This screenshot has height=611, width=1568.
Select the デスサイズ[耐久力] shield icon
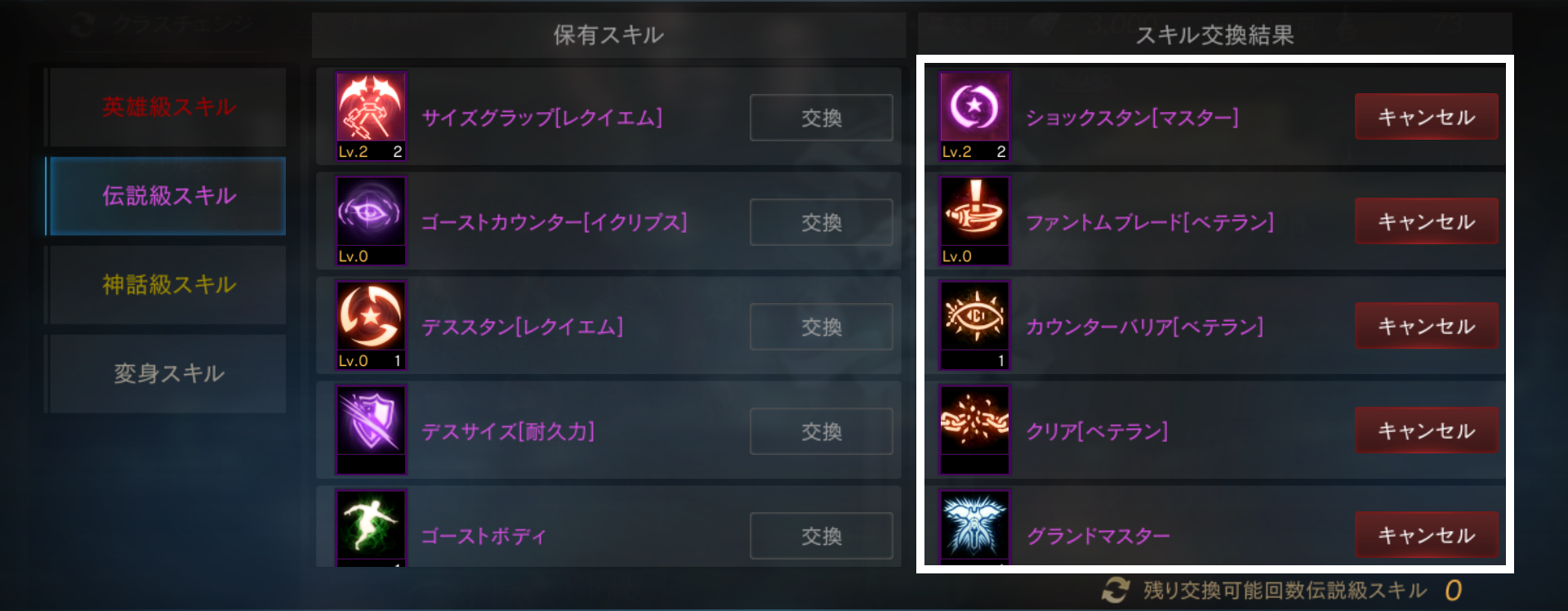pos(371,430)
